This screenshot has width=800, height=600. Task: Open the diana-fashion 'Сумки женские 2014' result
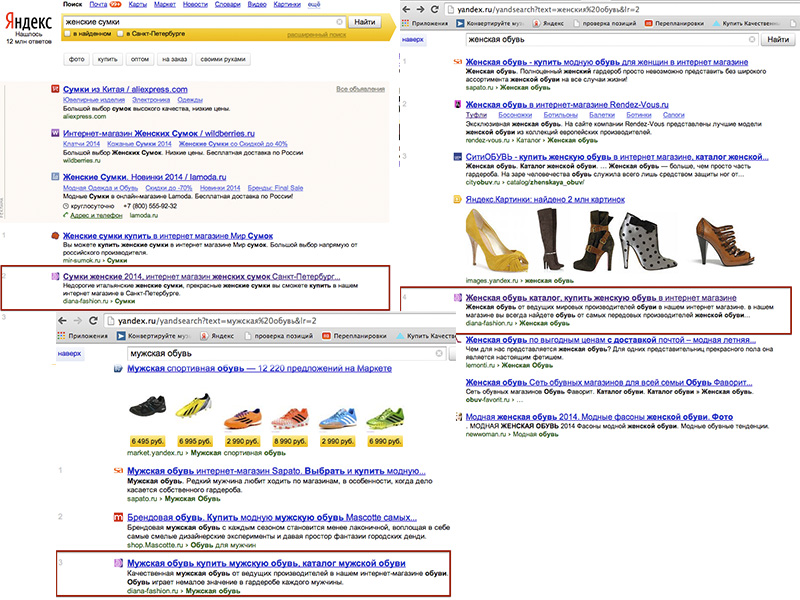[202, 277]
